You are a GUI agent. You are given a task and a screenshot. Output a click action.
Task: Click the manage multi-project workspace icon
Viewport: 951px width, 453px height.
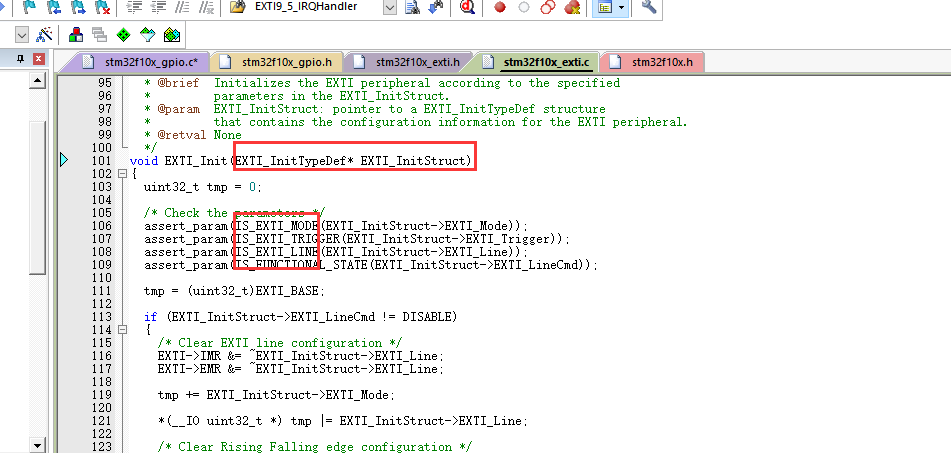point(99,34)
